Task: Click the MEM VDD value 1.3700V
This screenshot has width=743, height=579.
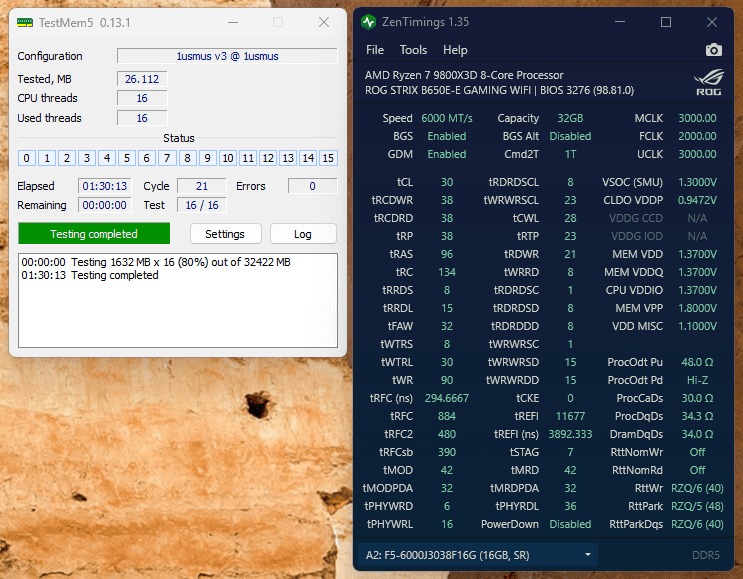Action: pos(697,254)
